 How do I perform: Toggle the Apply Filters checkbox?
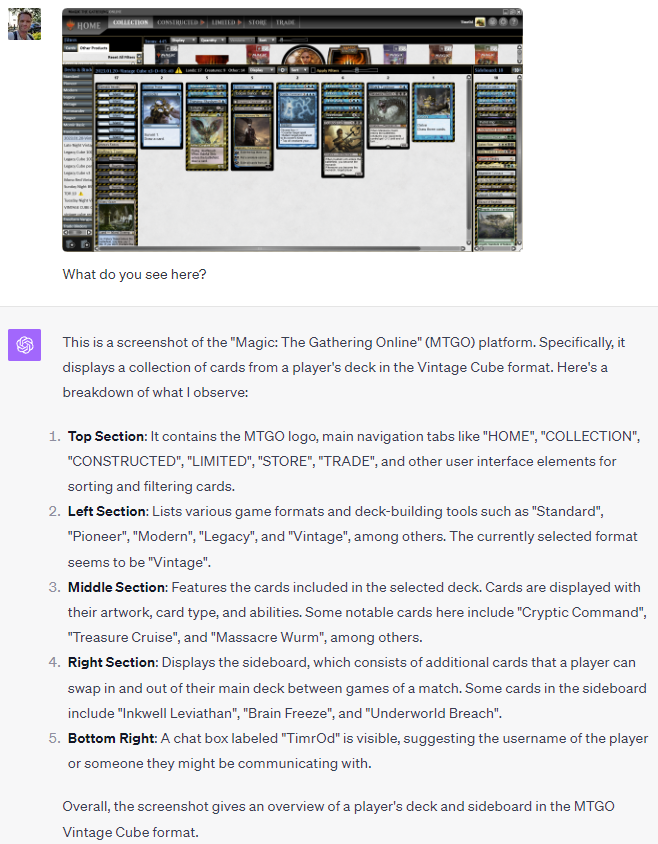(313, 70)
